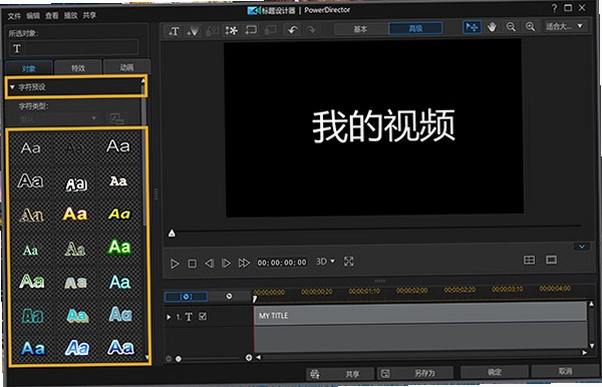Click the timeline playhead marker at 00:00:00:00
The width and height of the screenshot is (602, 387).
point(255,298)
